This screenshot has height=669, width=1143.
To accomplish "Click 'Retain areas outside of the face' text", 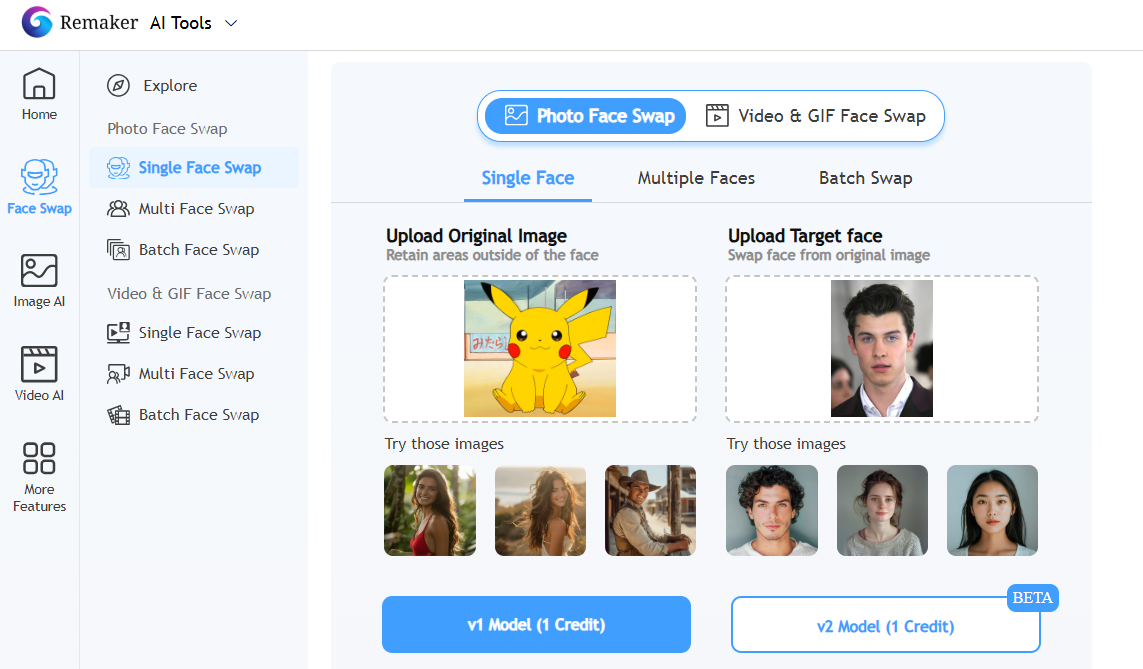I will click(x=492, y=255).
